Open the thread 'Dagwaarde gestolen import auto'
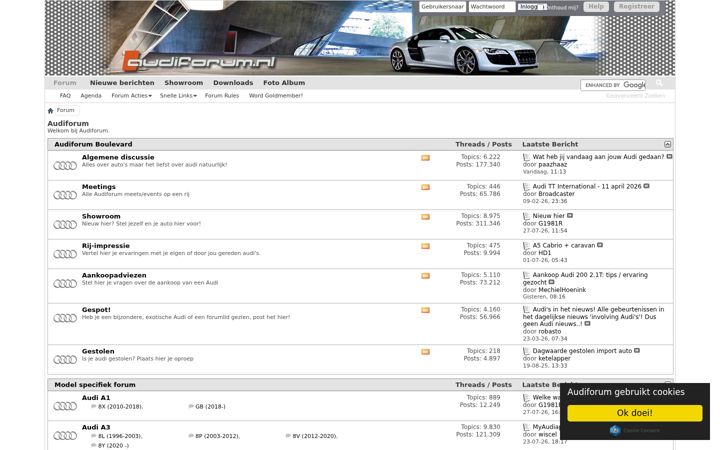720x450 pixels. pyautogui.click(x=582, y=351)
